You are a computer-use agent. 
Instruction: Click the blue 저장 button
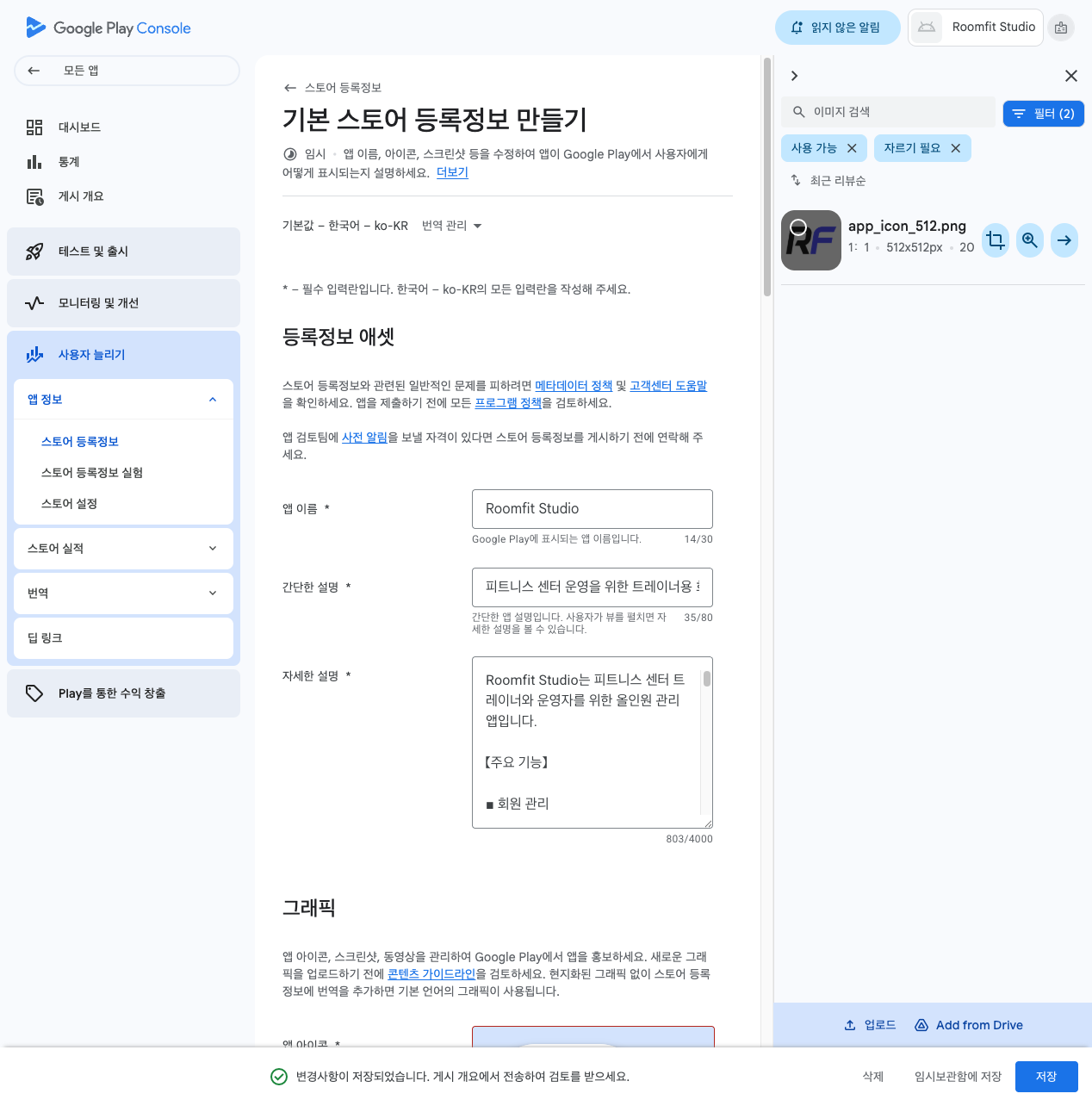pyautogui.click(x=1046, y=1077)
